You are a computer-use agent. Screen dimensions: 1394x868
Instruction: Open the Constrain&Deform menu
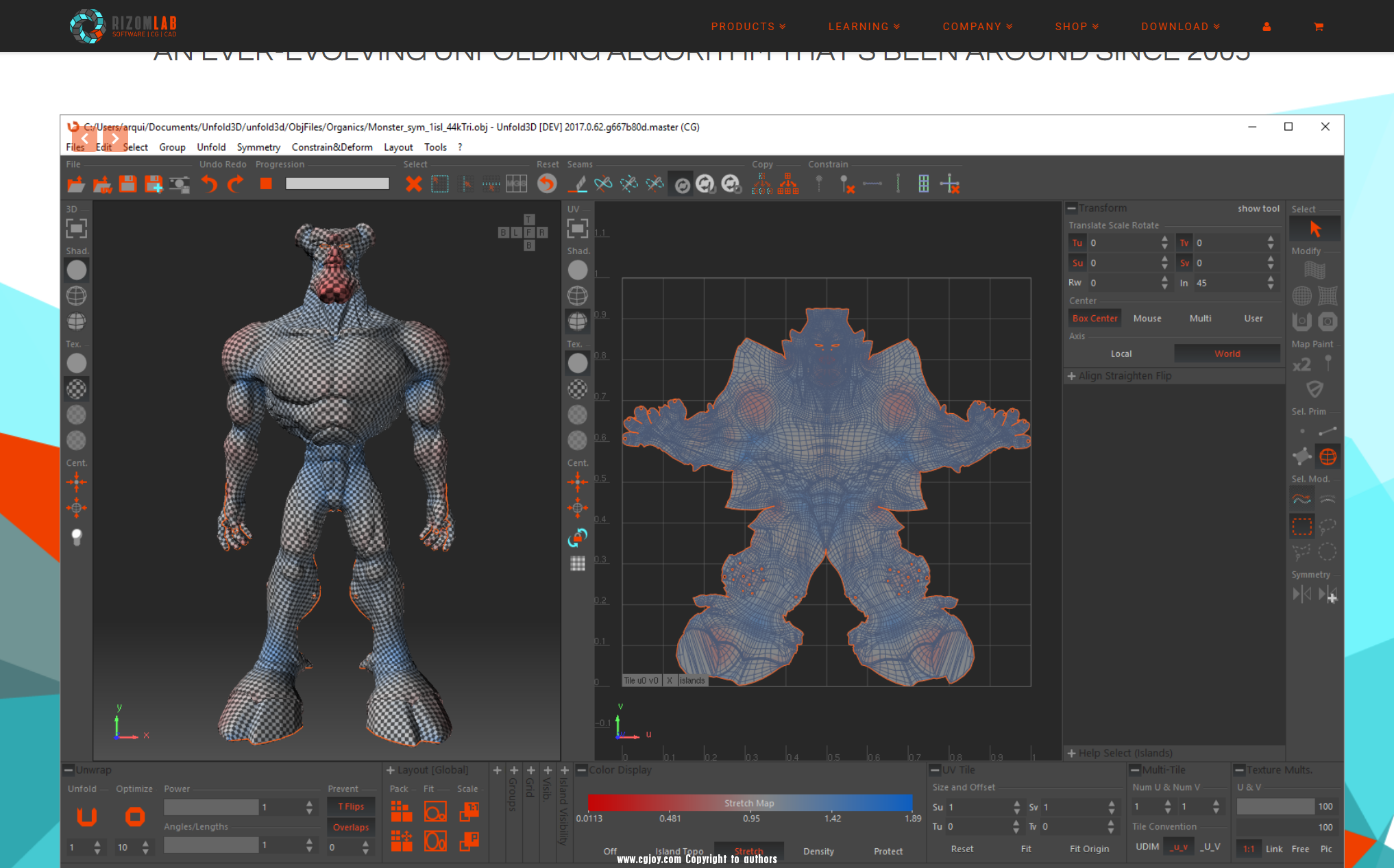click(x=332, y=147)
